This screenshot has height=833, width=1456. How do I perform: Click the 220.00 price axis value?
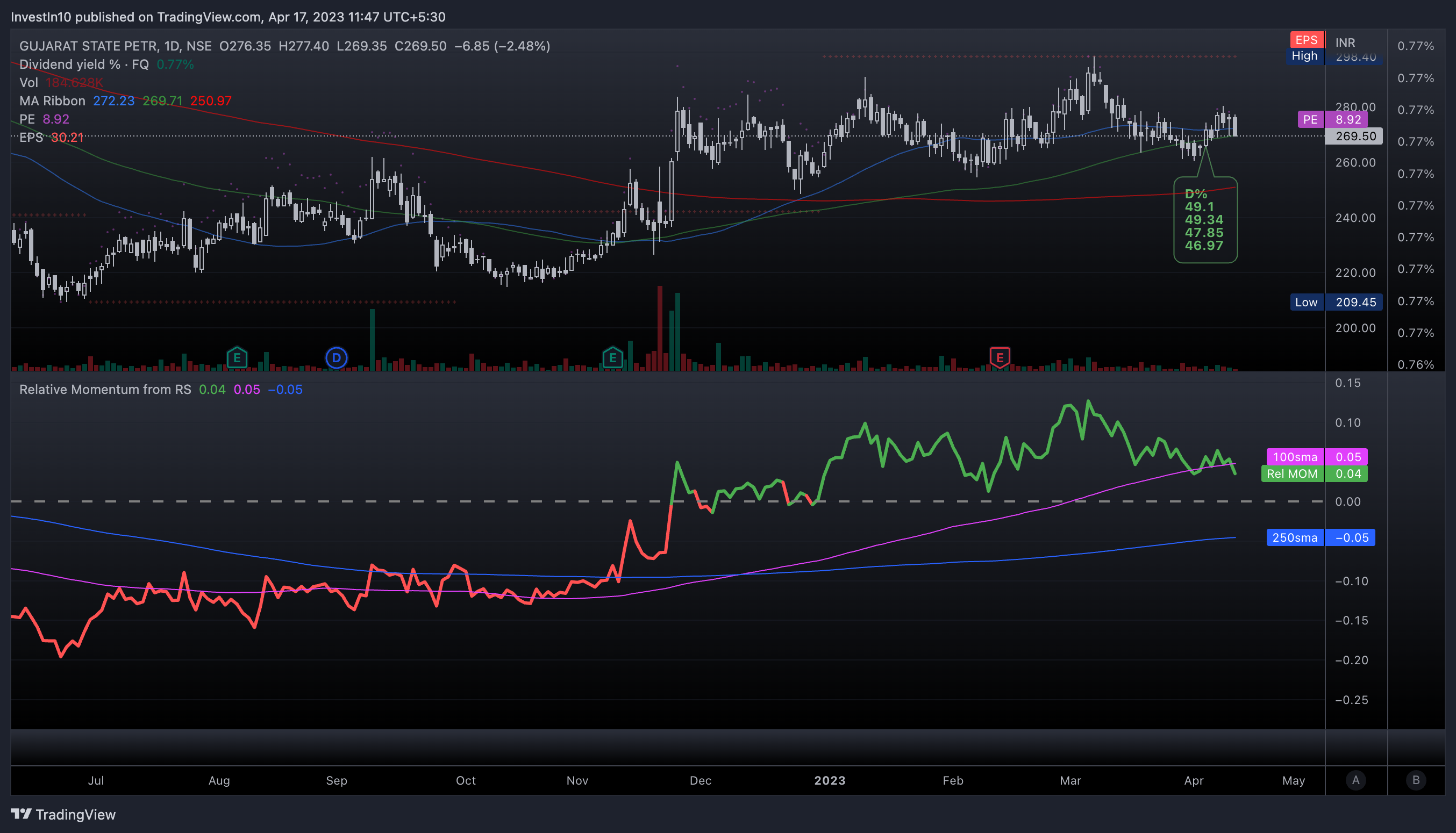[x=1355, y=272]
